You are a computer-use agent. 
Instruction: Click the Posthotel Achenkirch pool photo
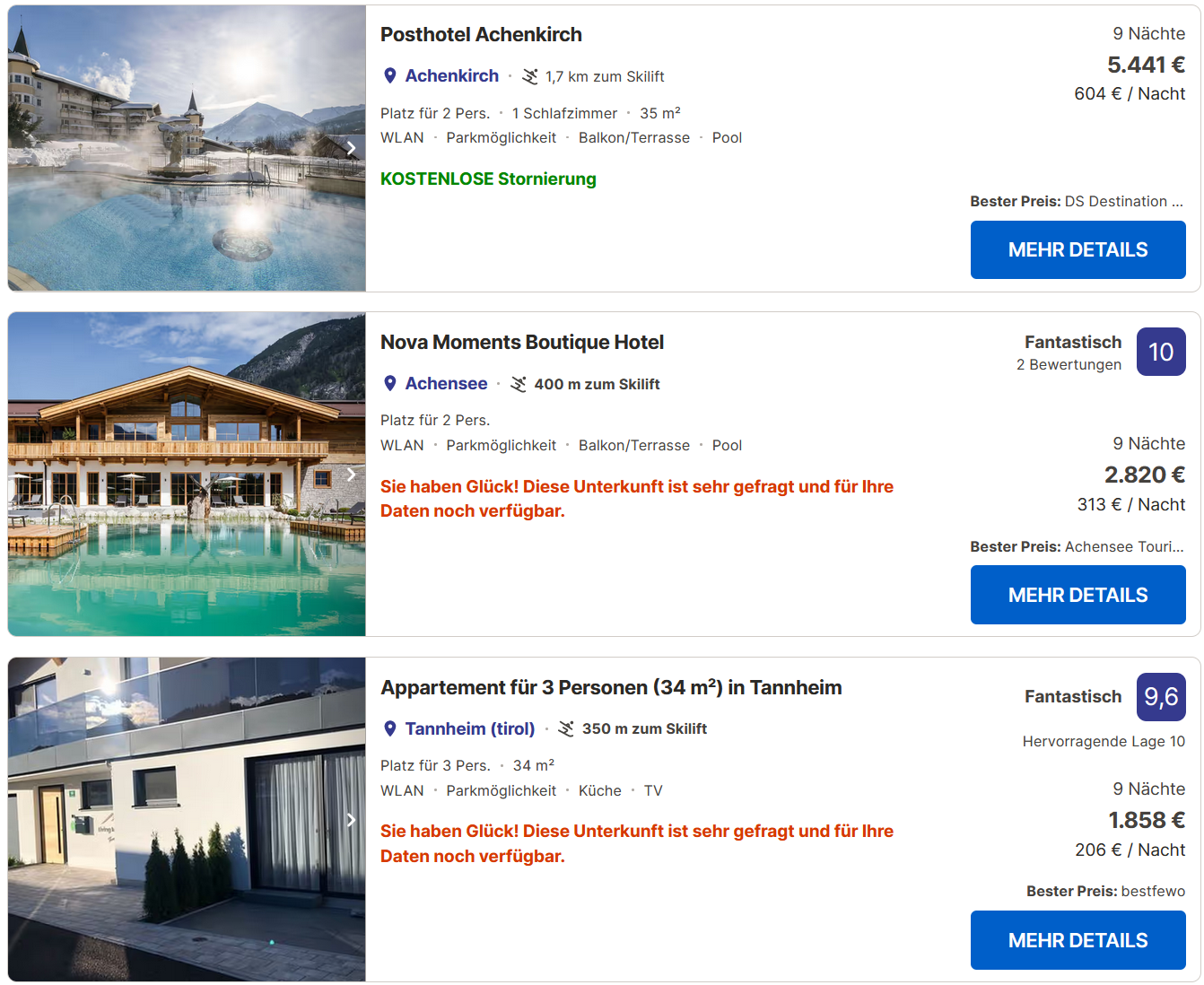coord(179,148)
